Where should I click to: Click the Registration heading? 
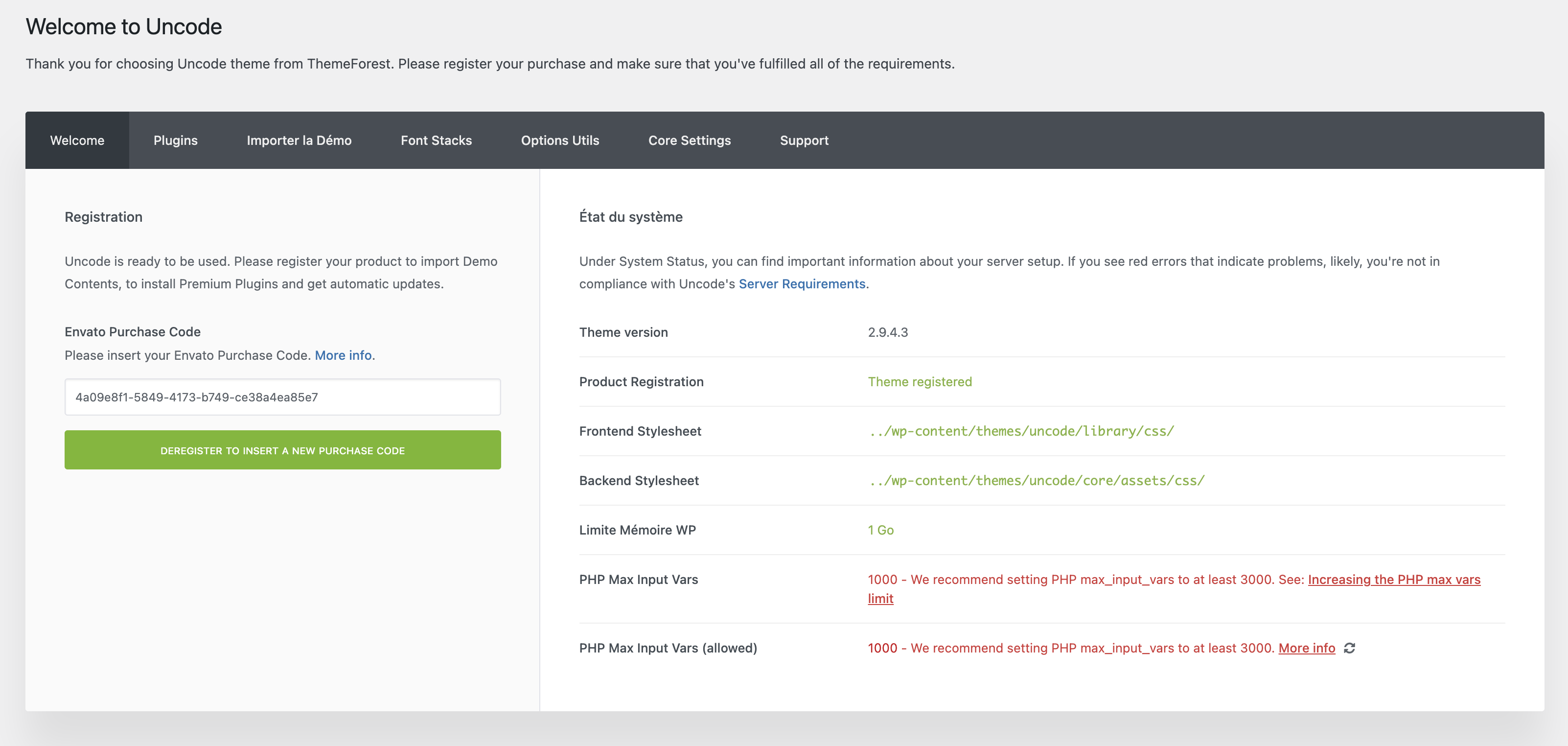[103, 217]
